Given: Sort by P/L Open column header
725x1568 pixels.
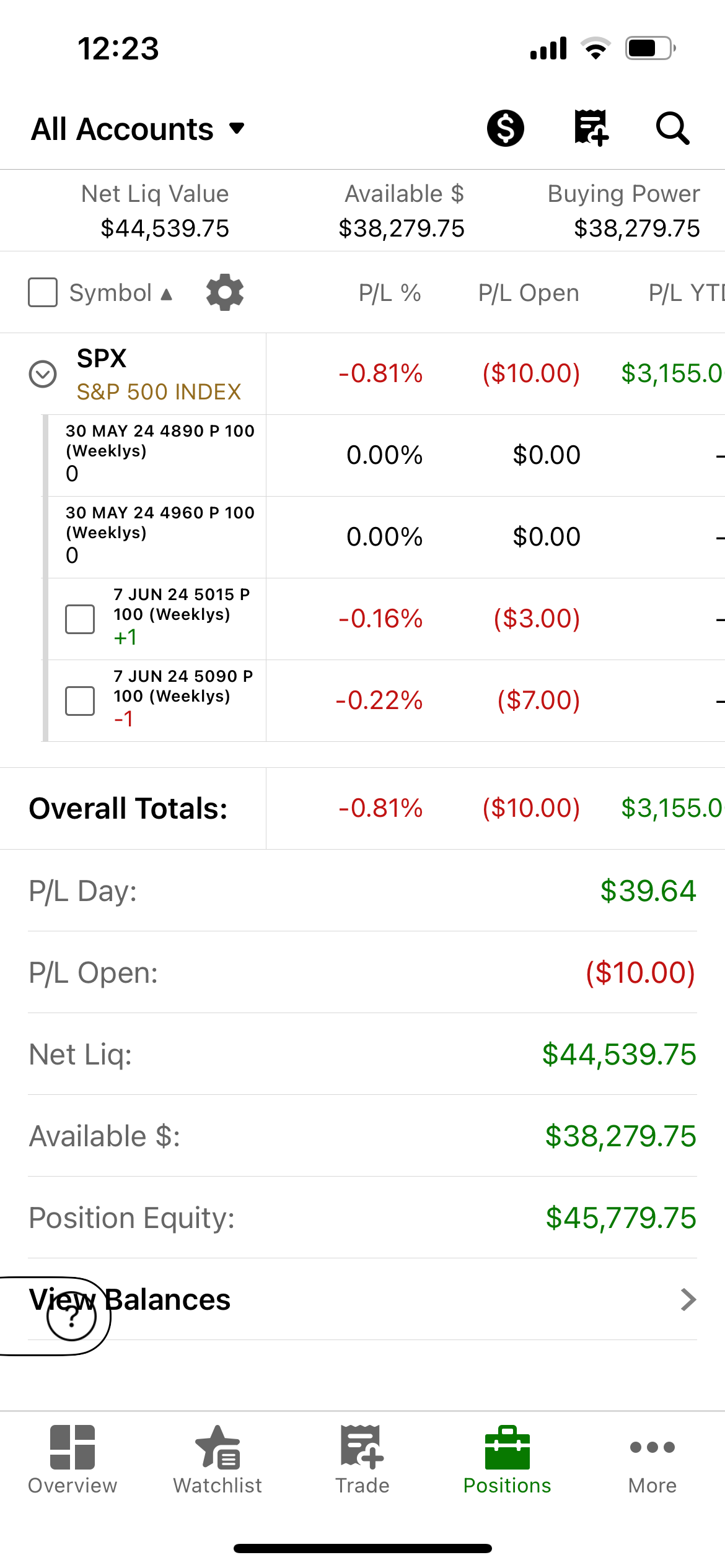Looking at the screenshot, I should (x=529, y=293).
